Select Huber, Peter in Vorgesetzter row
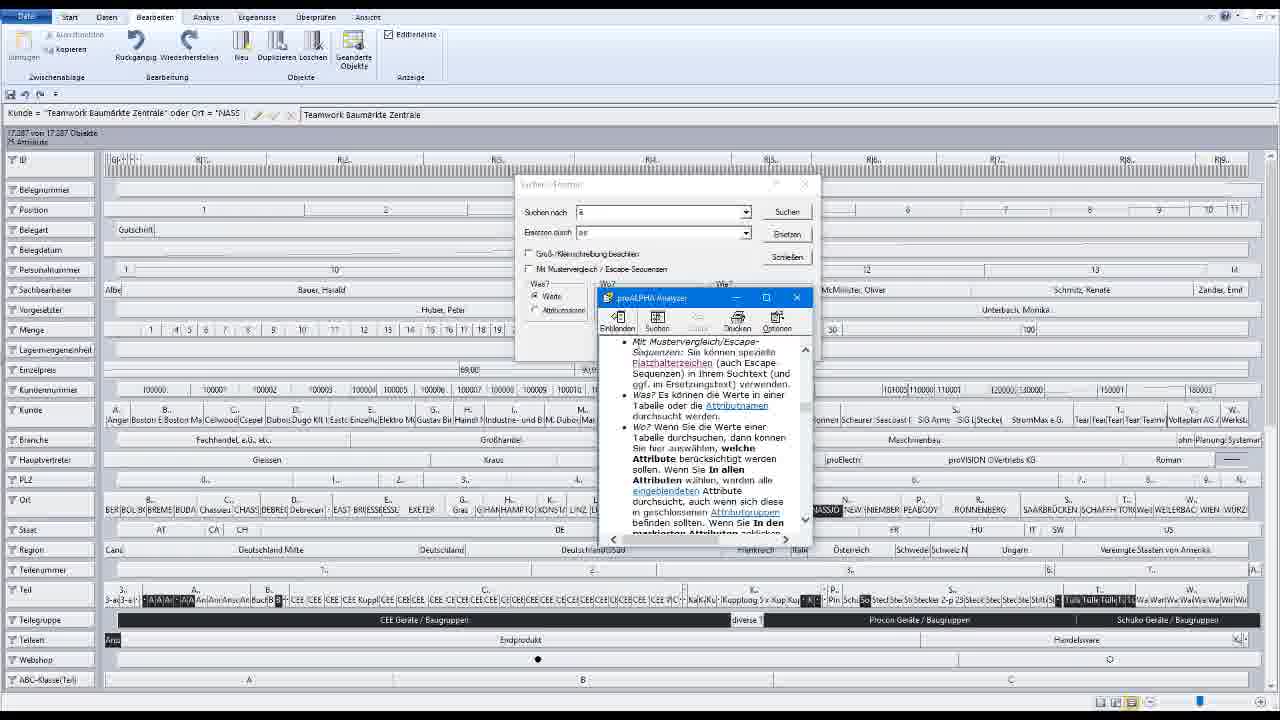The width and height of the screenshot is (1280, 720). pos(442,310)
